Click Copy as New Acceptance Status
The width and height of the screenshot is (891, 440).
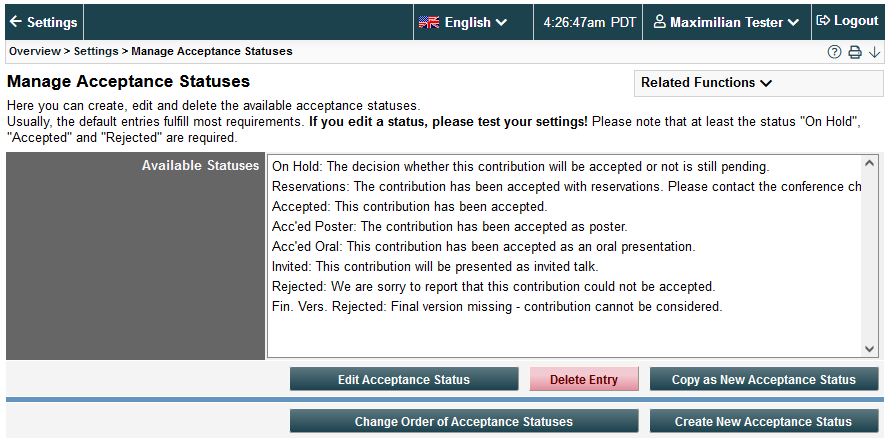tap(764, 379)
